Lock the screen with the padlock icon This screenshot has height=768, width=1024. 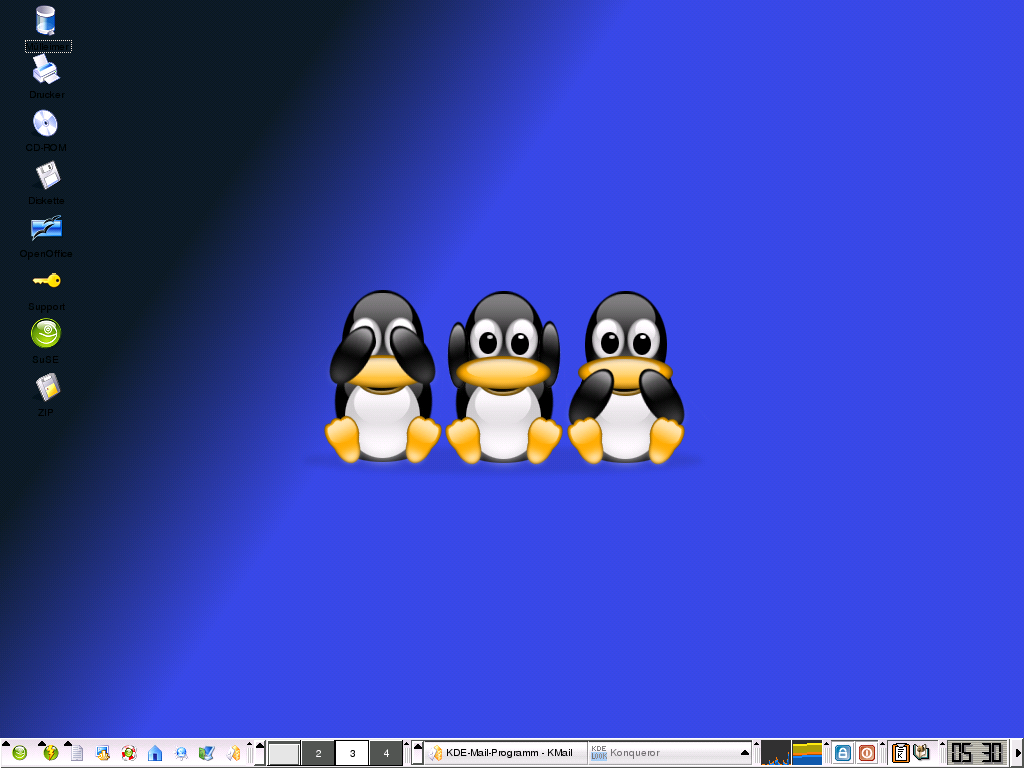[842, 753]
